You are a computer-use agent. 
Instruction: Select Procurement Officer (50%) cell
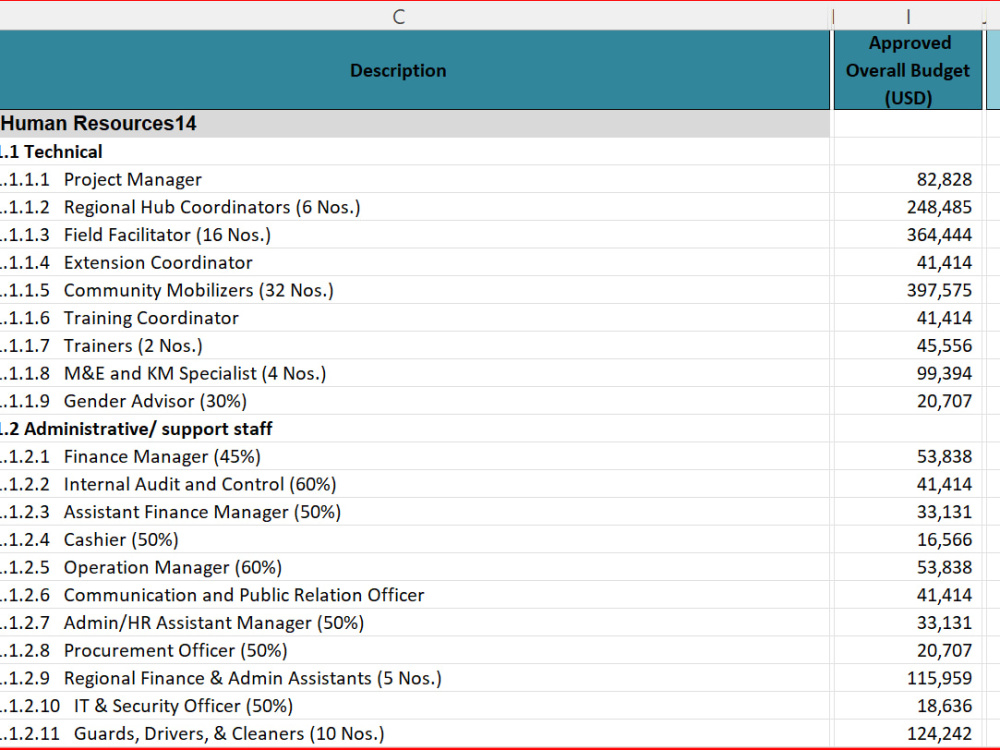415,651
